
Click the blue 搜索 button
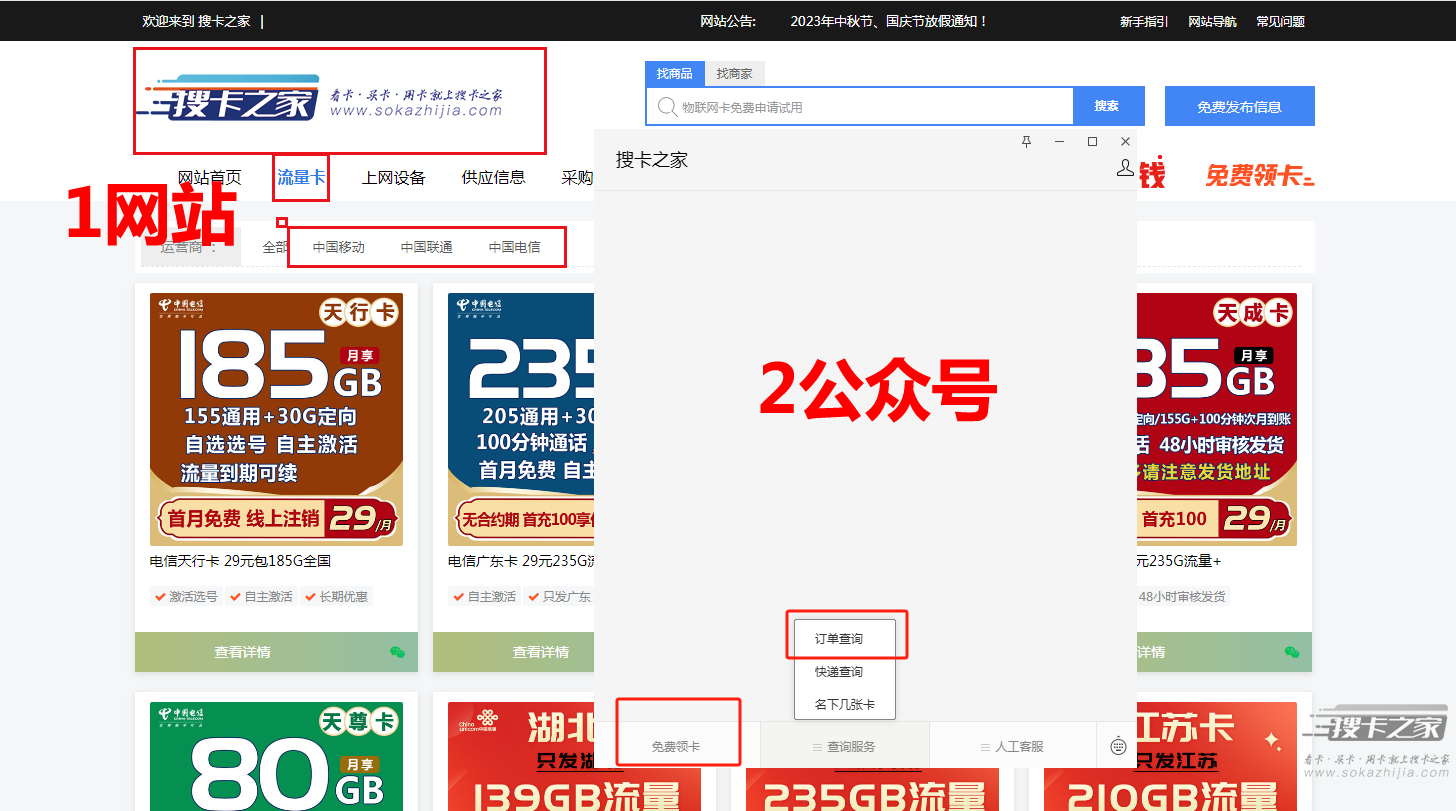(1106, 106)
